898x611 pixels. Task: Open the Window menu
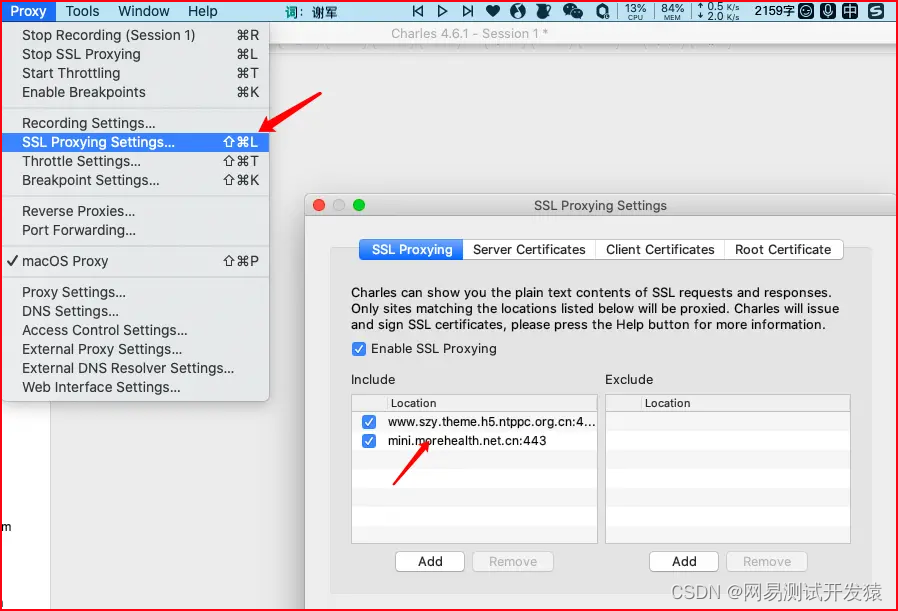[143, 11]
